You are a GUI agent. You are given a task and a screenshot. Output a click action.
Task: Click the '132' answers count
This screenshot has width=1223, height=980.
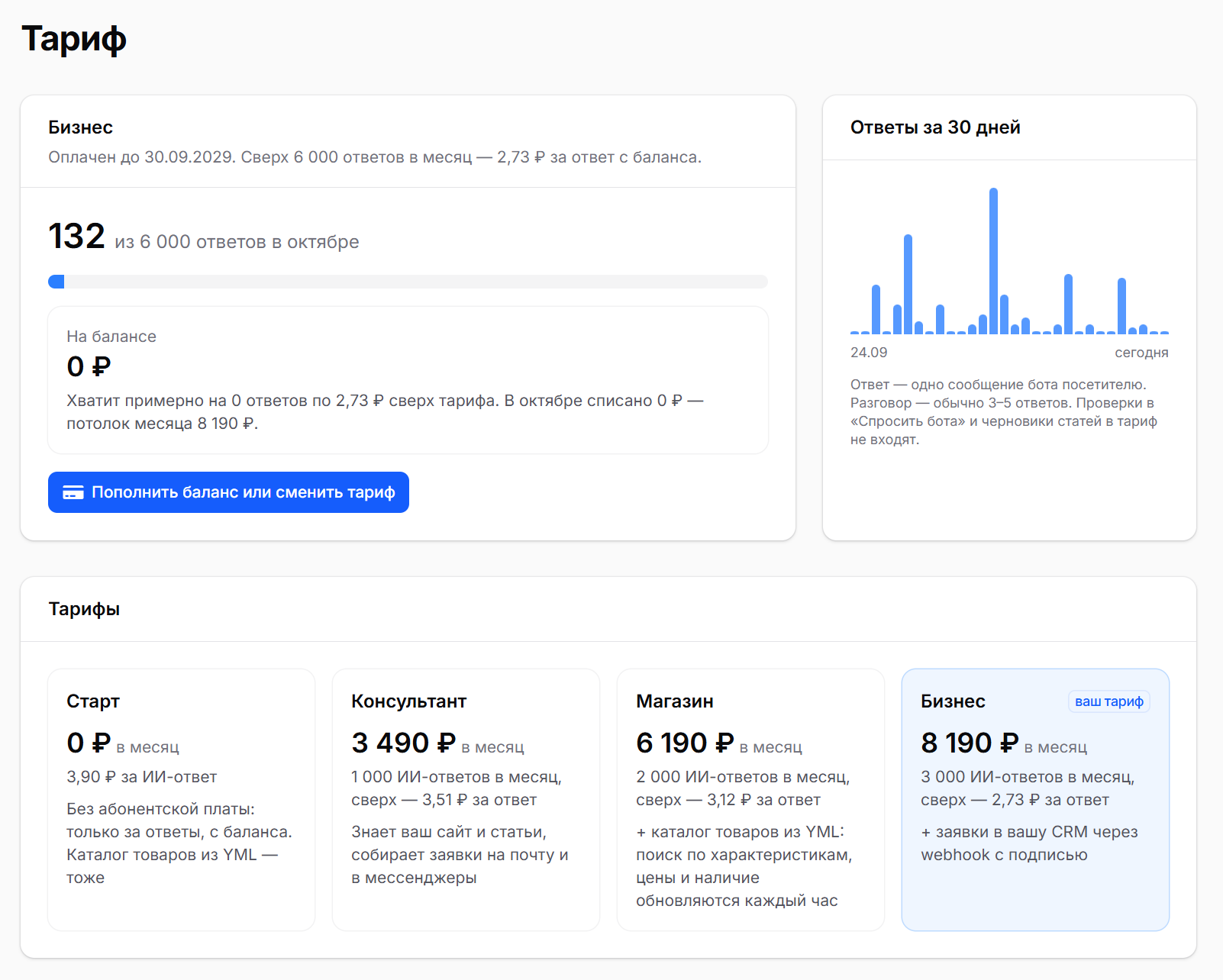76,236
